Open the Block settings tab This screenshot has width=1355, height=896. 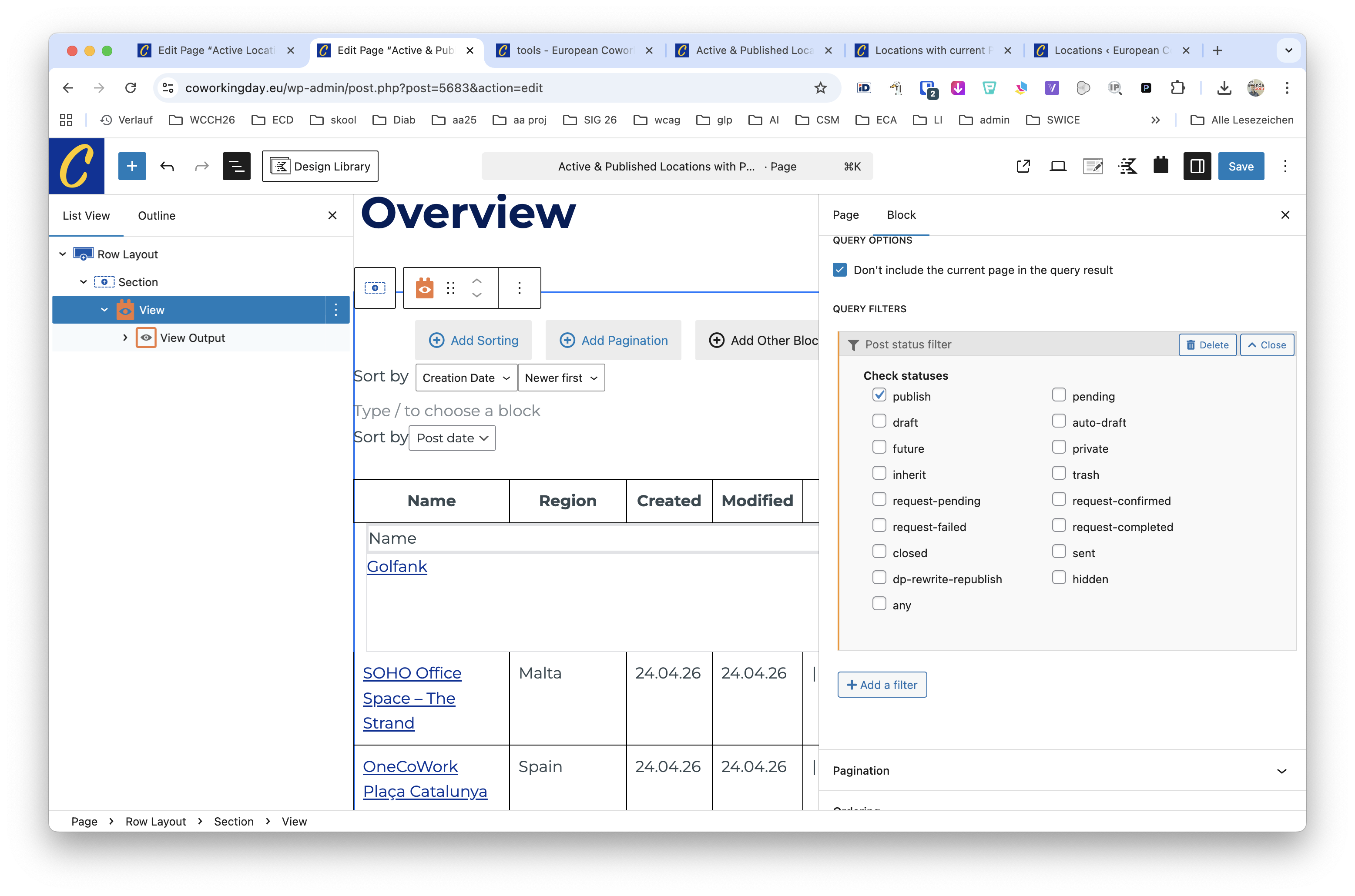click(901, 215)
